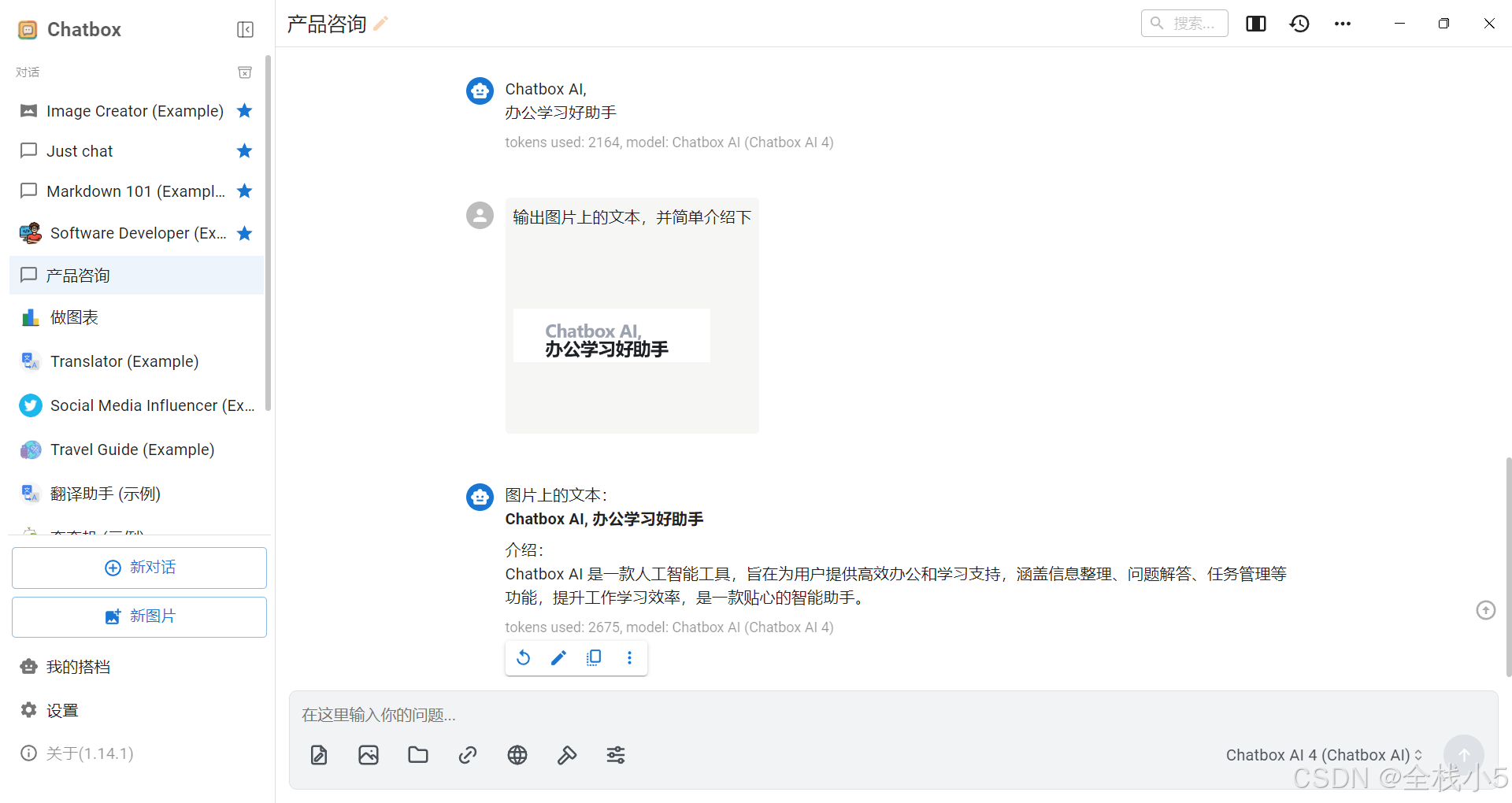Open the 关于(1.14.1) about page
This screenshot has width=1512, height=803.
pyautogui.click(x=136, y=753)
